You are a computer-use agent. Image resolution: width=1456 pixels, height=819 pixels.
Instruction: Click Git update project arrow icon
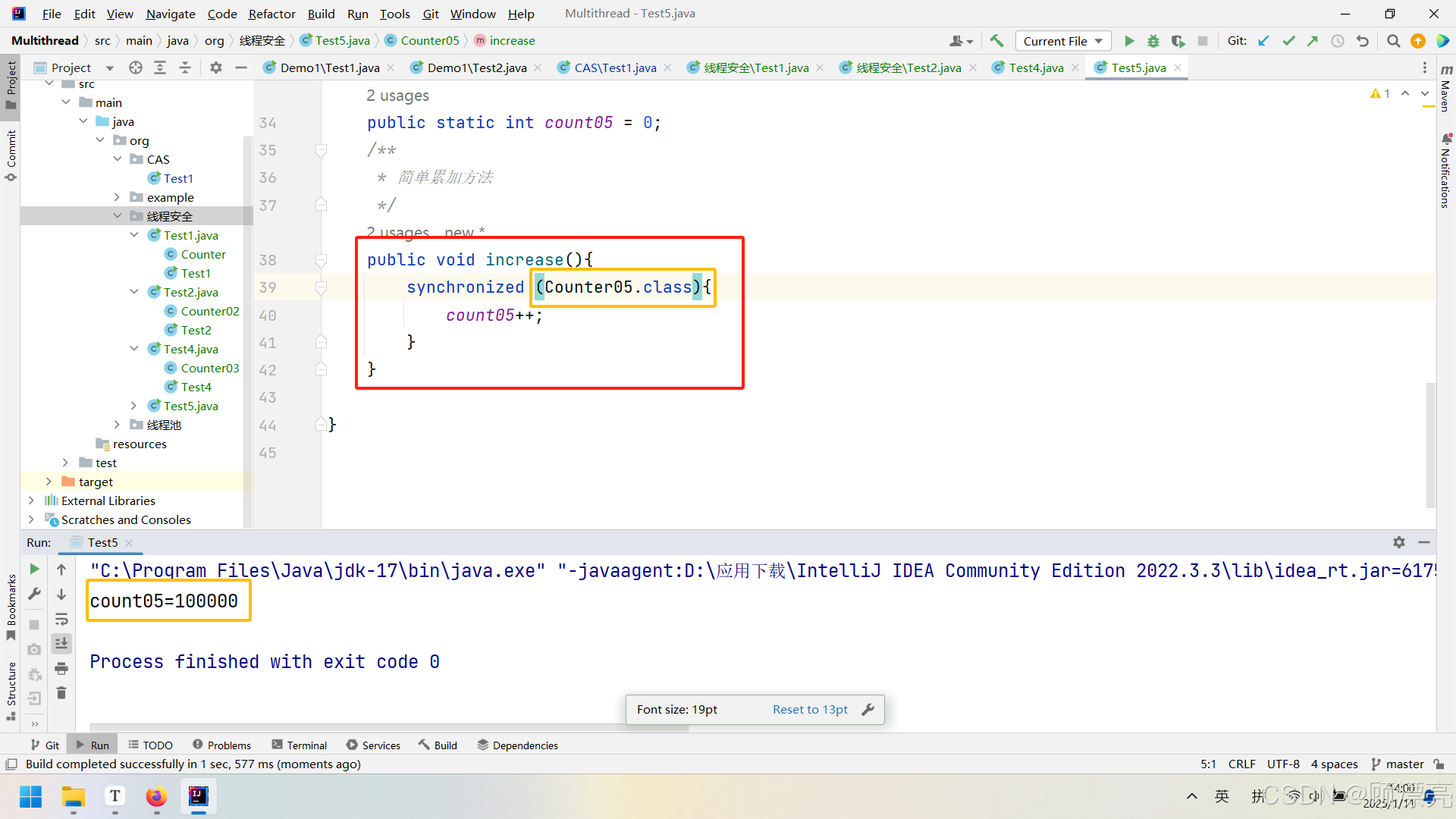[x=1263, y=41]
